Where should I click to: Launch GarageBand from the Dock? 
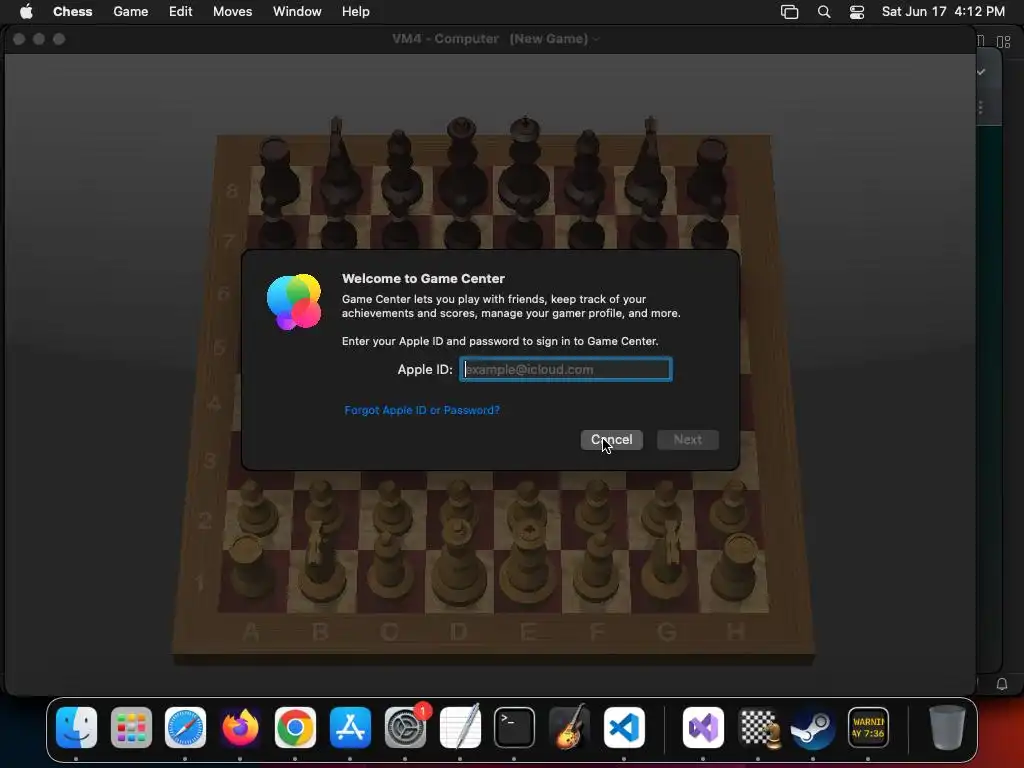coord(569,728)
